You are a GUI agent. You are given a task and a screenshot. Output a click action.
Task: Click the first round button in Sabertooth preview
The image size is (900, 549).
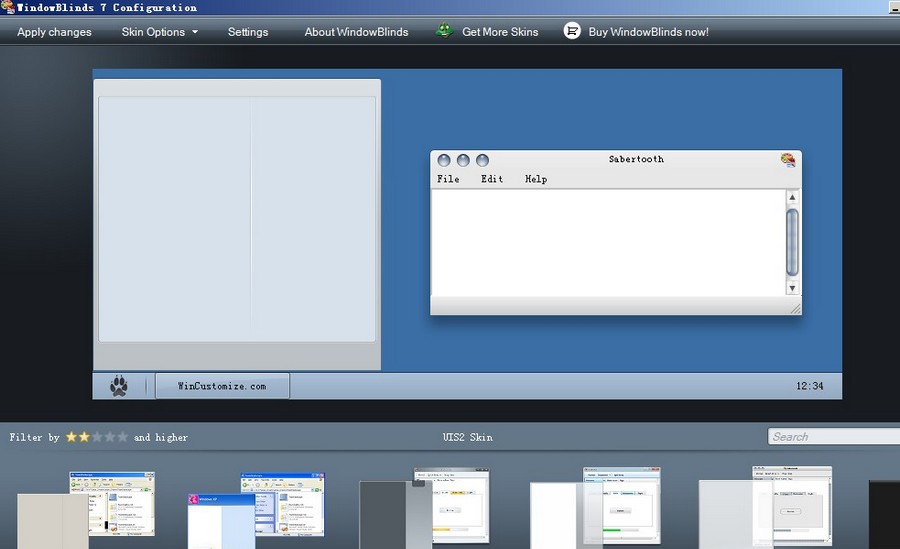(444, 160)
